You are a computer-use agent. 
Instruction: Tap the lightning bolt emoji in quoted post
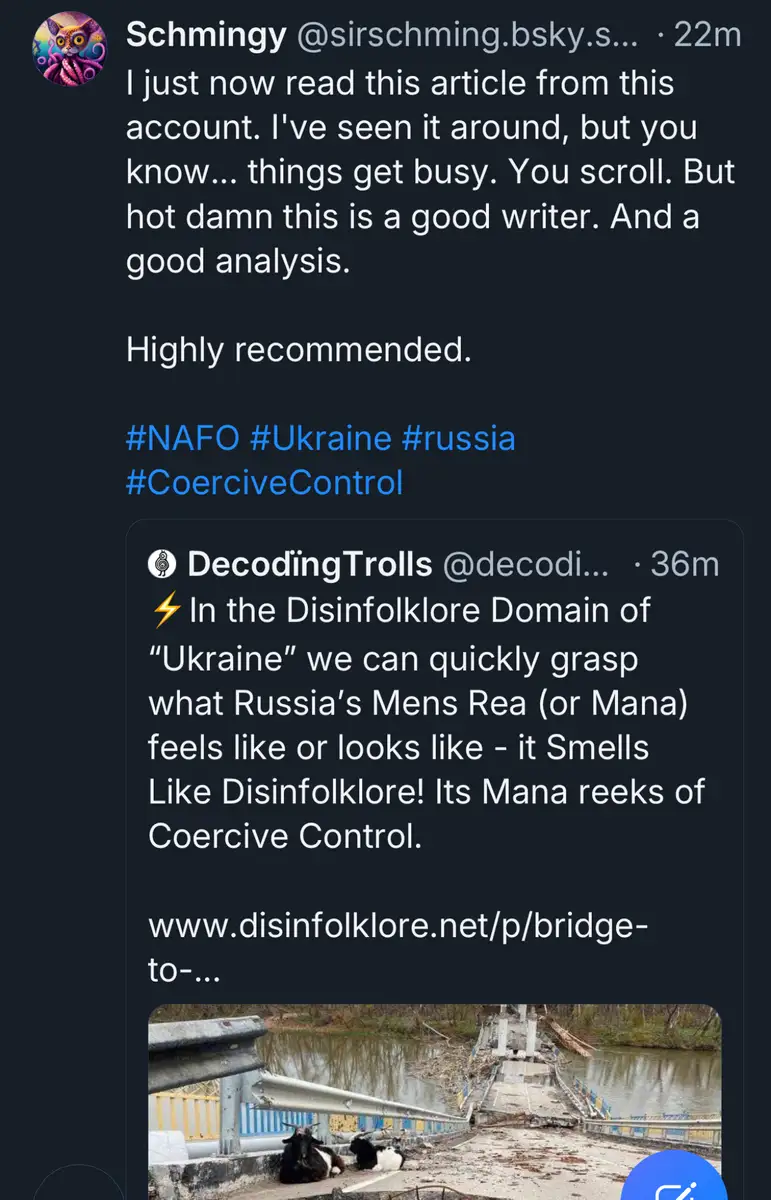point(165,610)
